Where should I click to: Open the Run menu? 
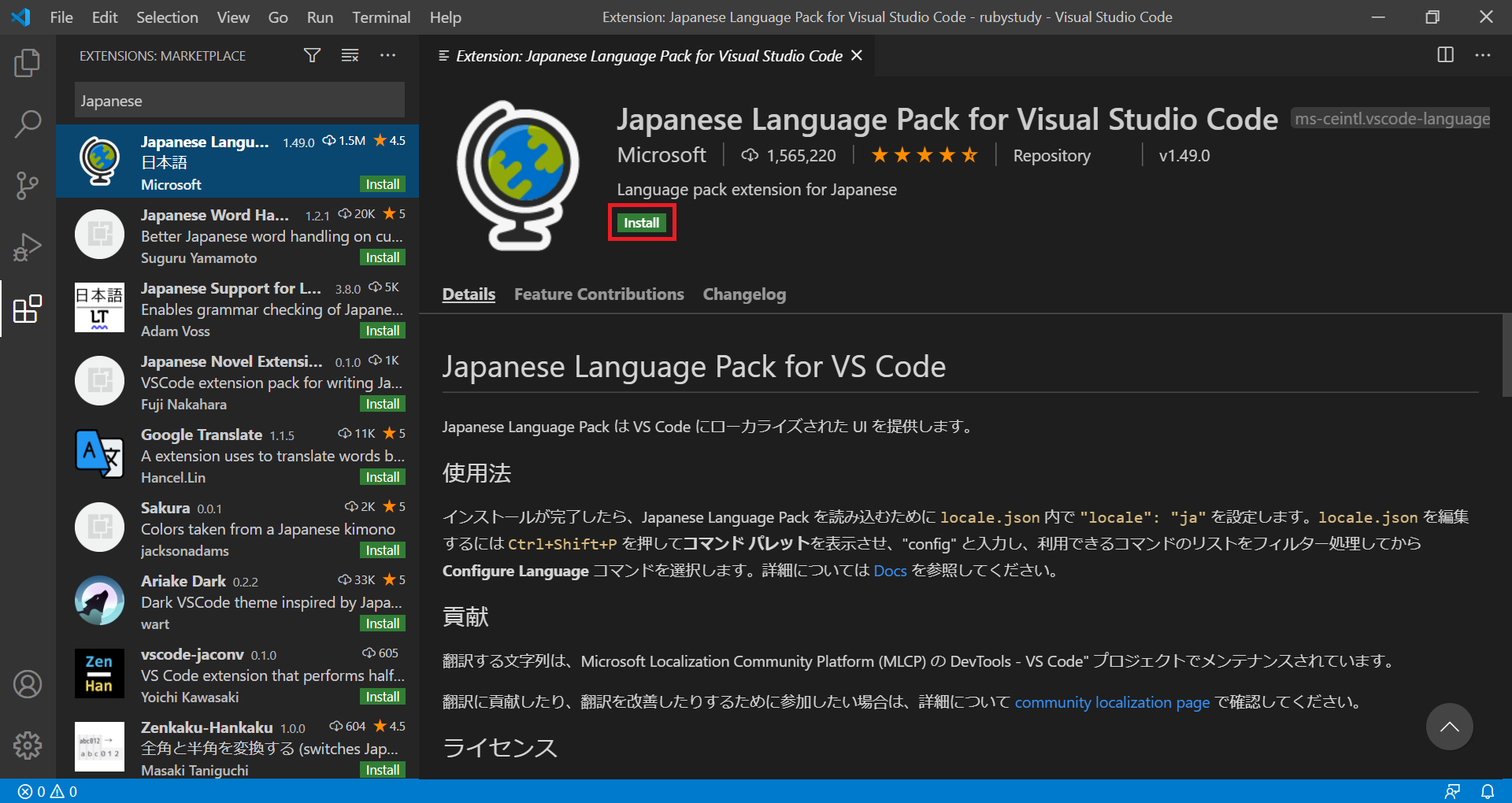click(320, 17)
